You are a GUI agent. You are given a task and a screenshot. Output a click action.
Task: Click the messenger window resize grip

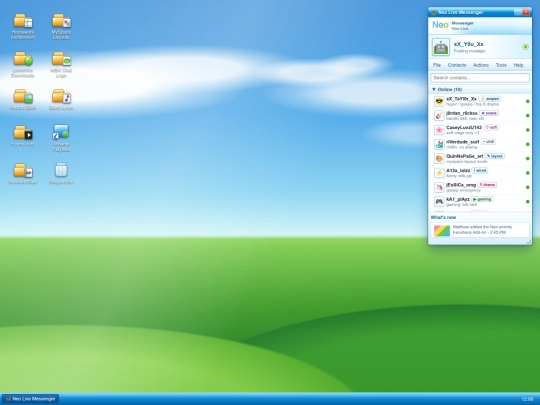pyautogui.click(x=528, y=241)
